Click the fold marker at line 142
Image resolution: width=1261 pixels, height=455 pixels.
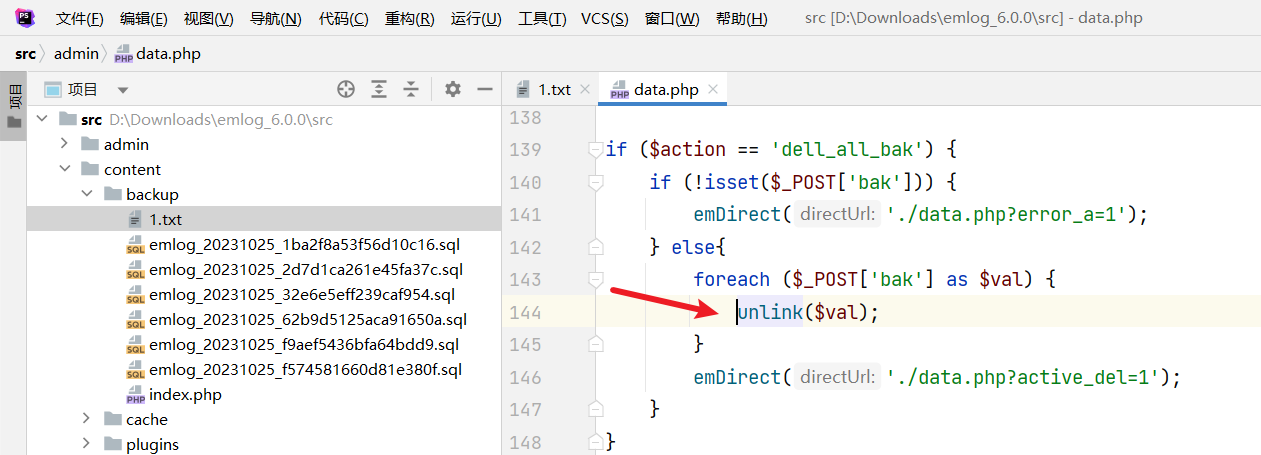coord(596,247)
